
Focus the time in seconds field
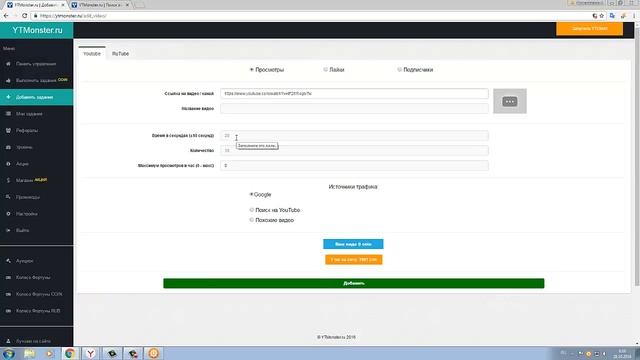354,136
